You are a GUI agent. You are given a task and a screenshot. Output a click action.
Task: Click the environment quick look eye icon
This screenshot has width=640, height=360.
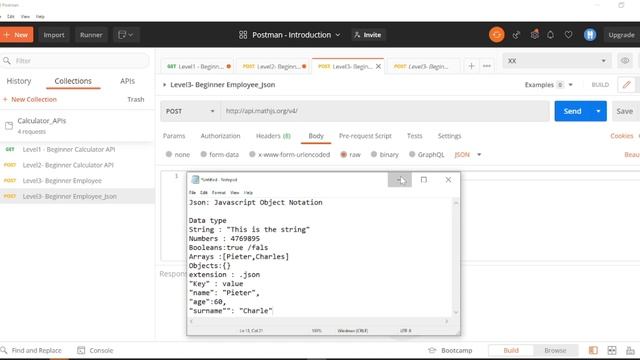point(625,61)
